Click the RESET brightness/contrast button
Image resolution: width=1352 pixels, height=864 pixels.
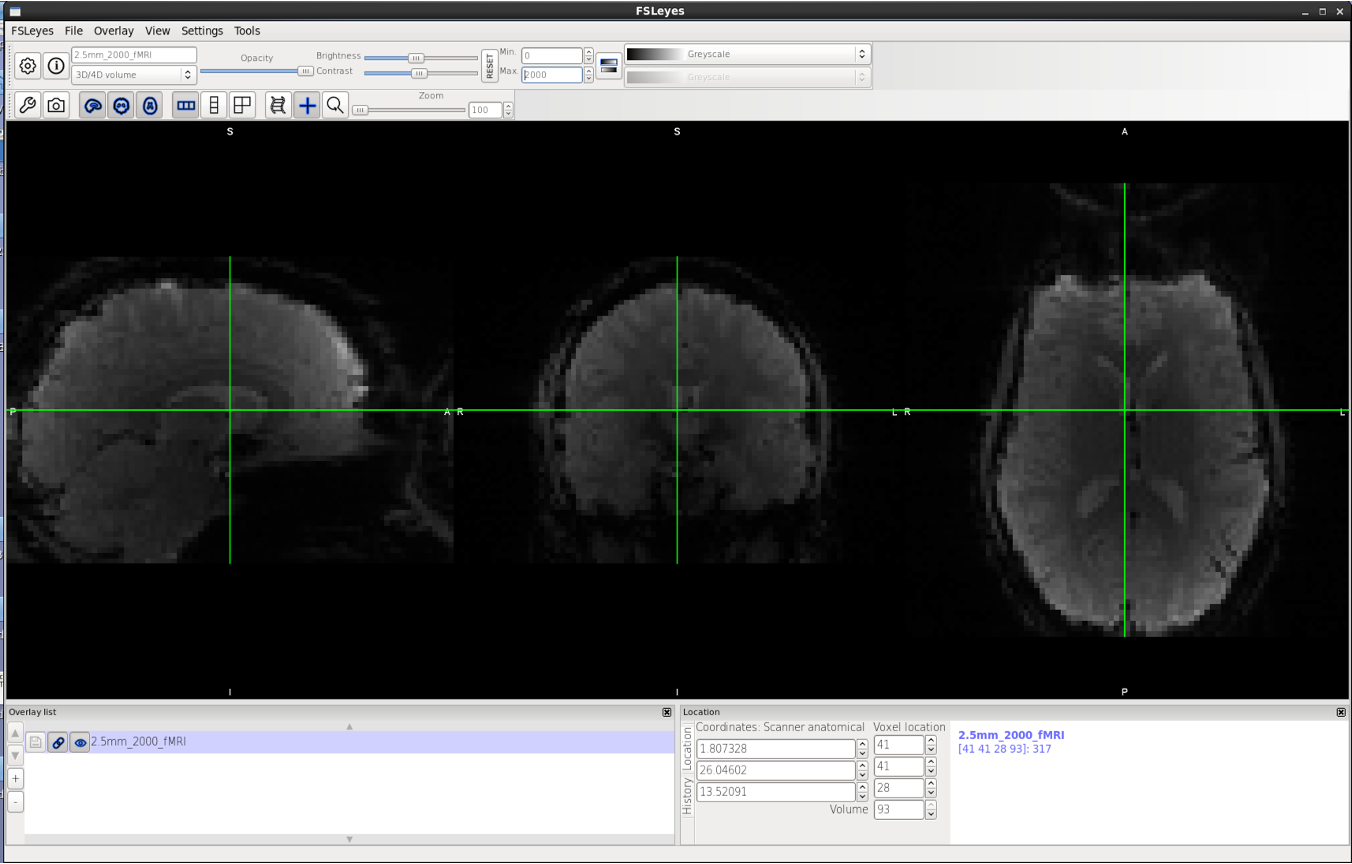(x=489, y=66)
